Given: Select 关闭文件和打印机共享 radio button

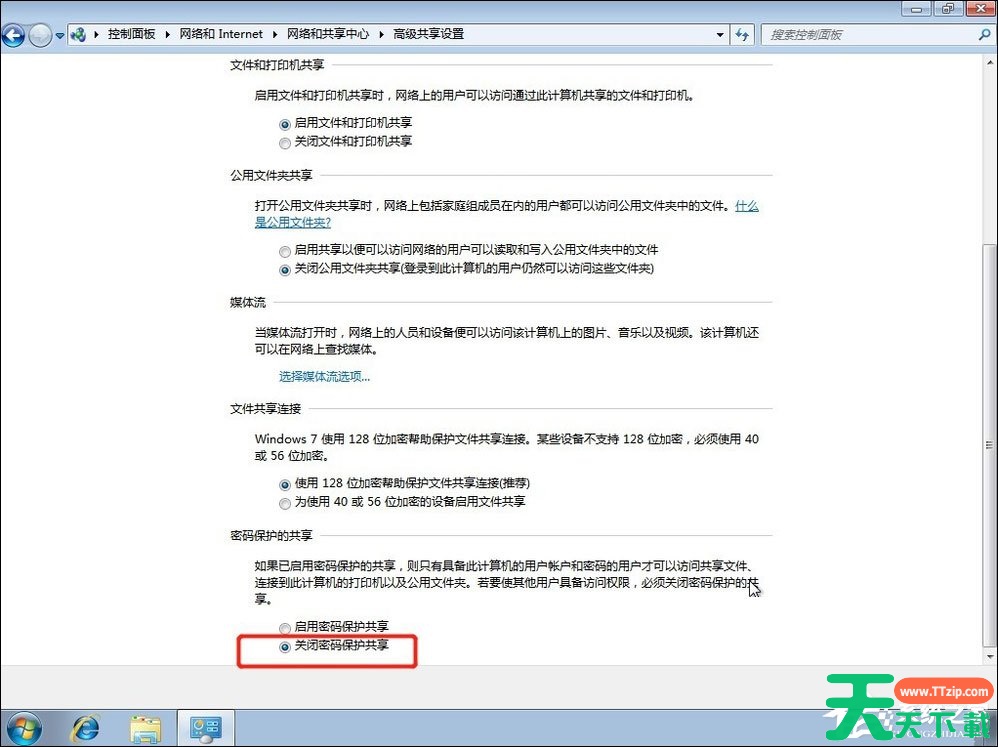Looking at the screenshot, I should [x=285, y=143].
